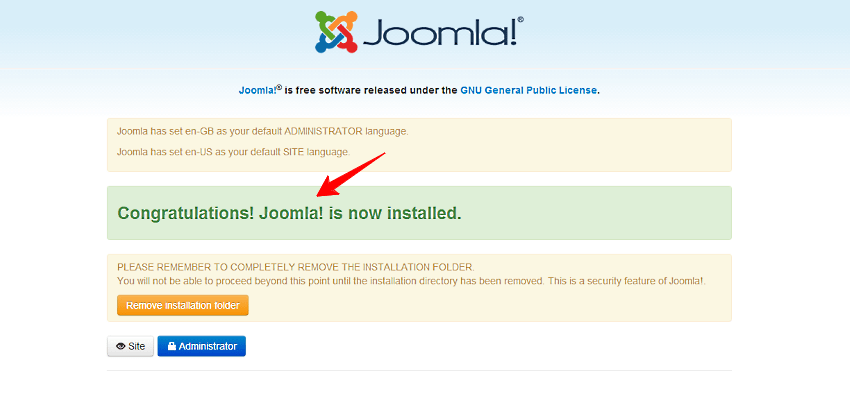850x419 pixels.
Task: Select the en-GB administrator language notice
Action: (x=262, y=131)
